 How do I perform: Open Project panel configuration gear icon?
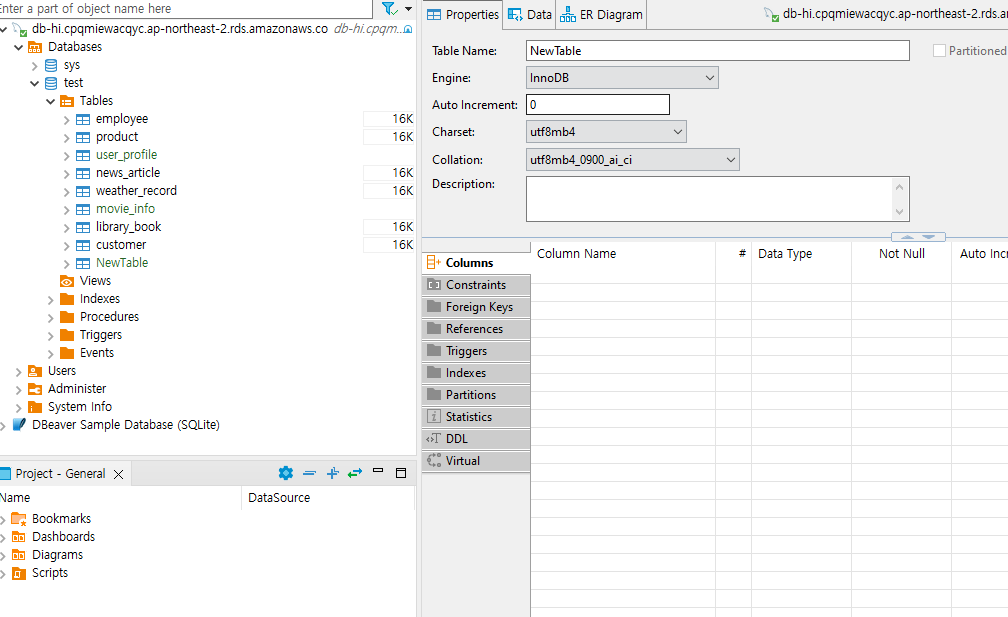286,473
